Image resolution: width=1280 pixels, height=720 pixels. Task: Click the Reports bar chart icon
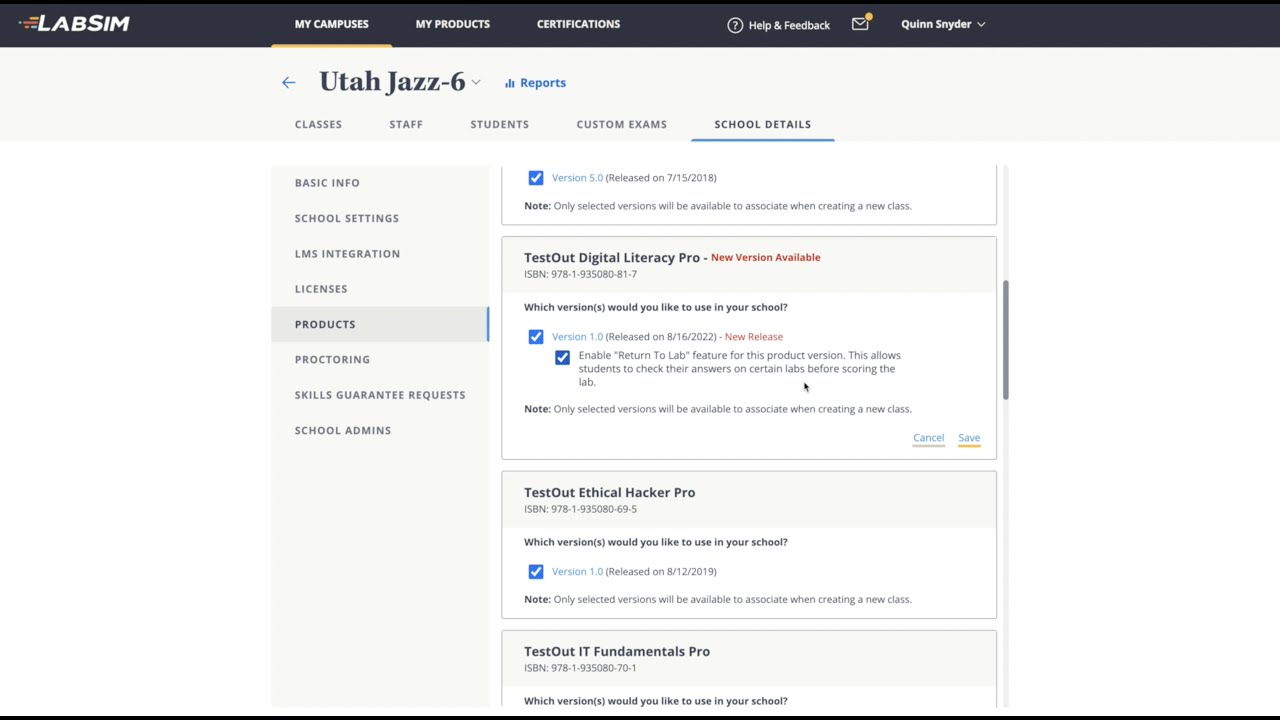click(510, 83)
